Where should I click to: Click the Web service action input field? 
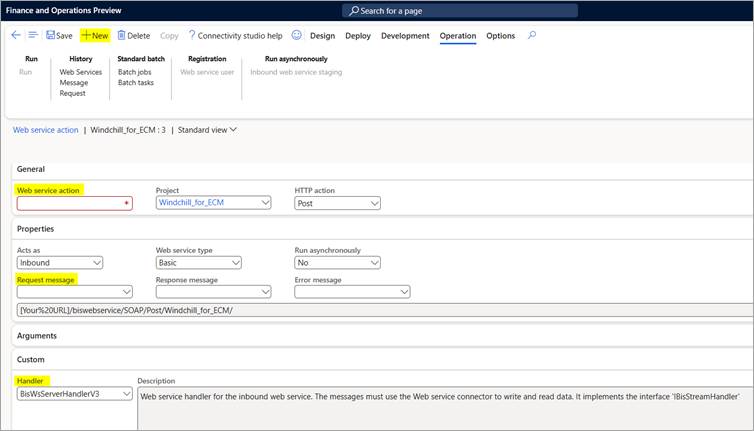coord(75,203)
